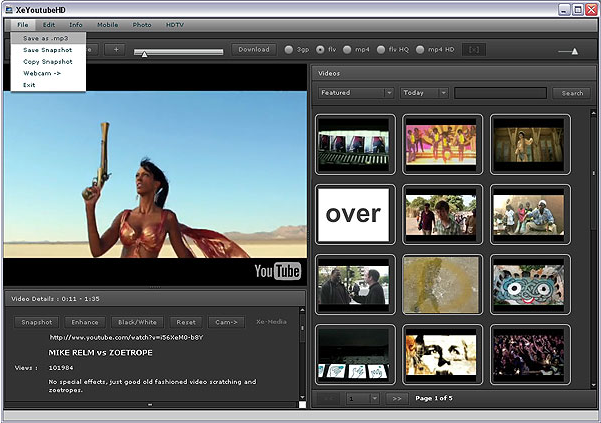Select Exit from the File menu
The image size is (601, 423).
[x=48, y=85]
